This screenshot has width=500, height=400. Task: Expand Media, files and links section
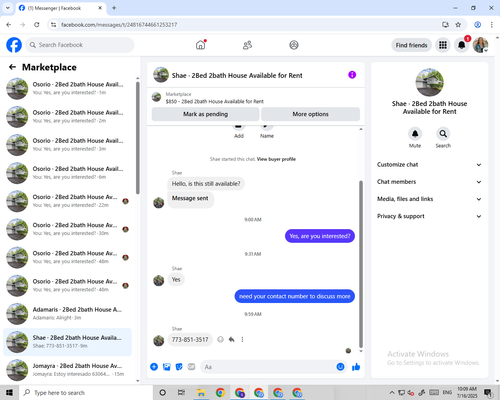[429, 199]
